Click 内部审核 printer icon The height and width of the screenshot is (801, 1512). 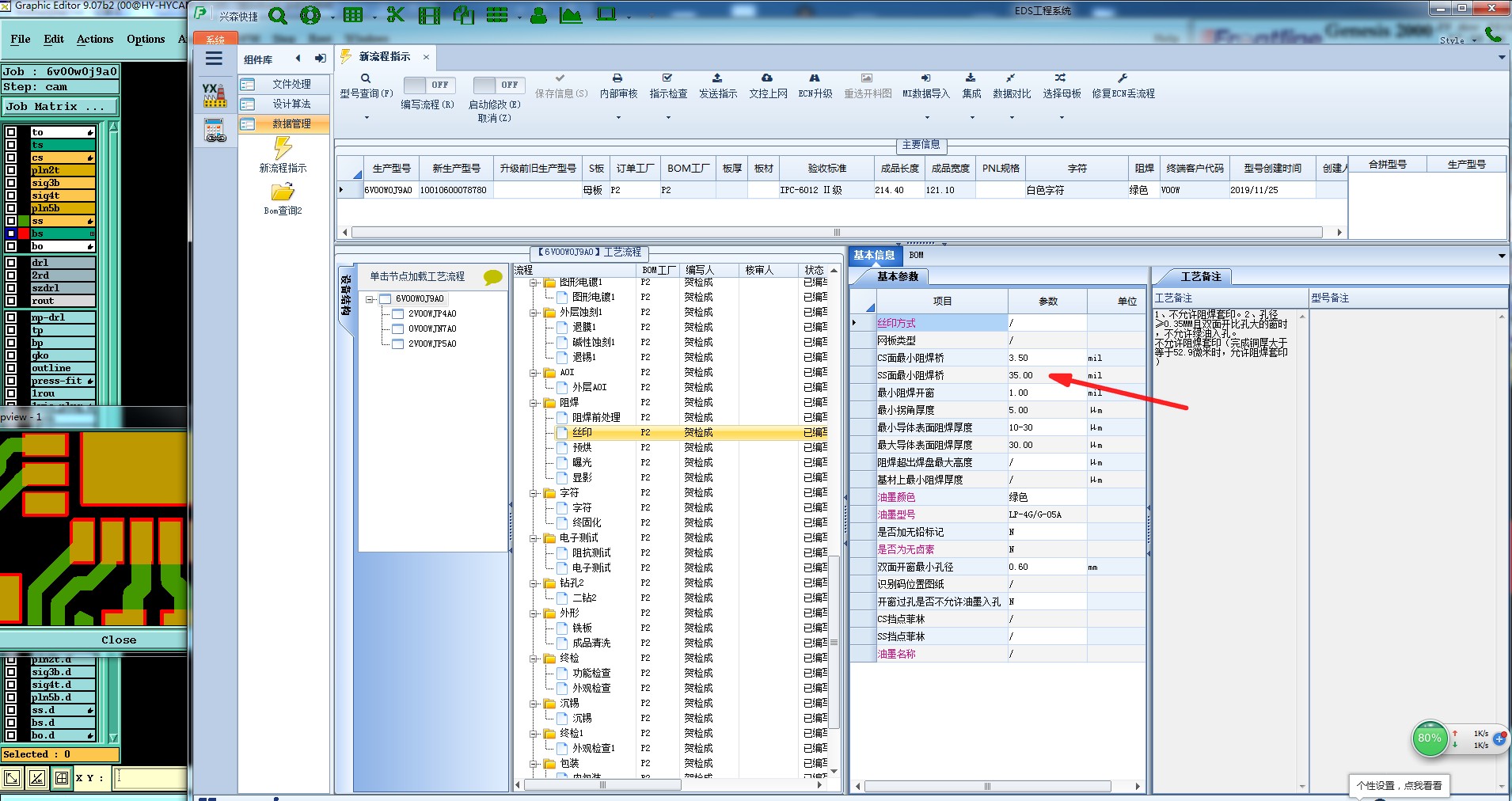click(617, 78)
